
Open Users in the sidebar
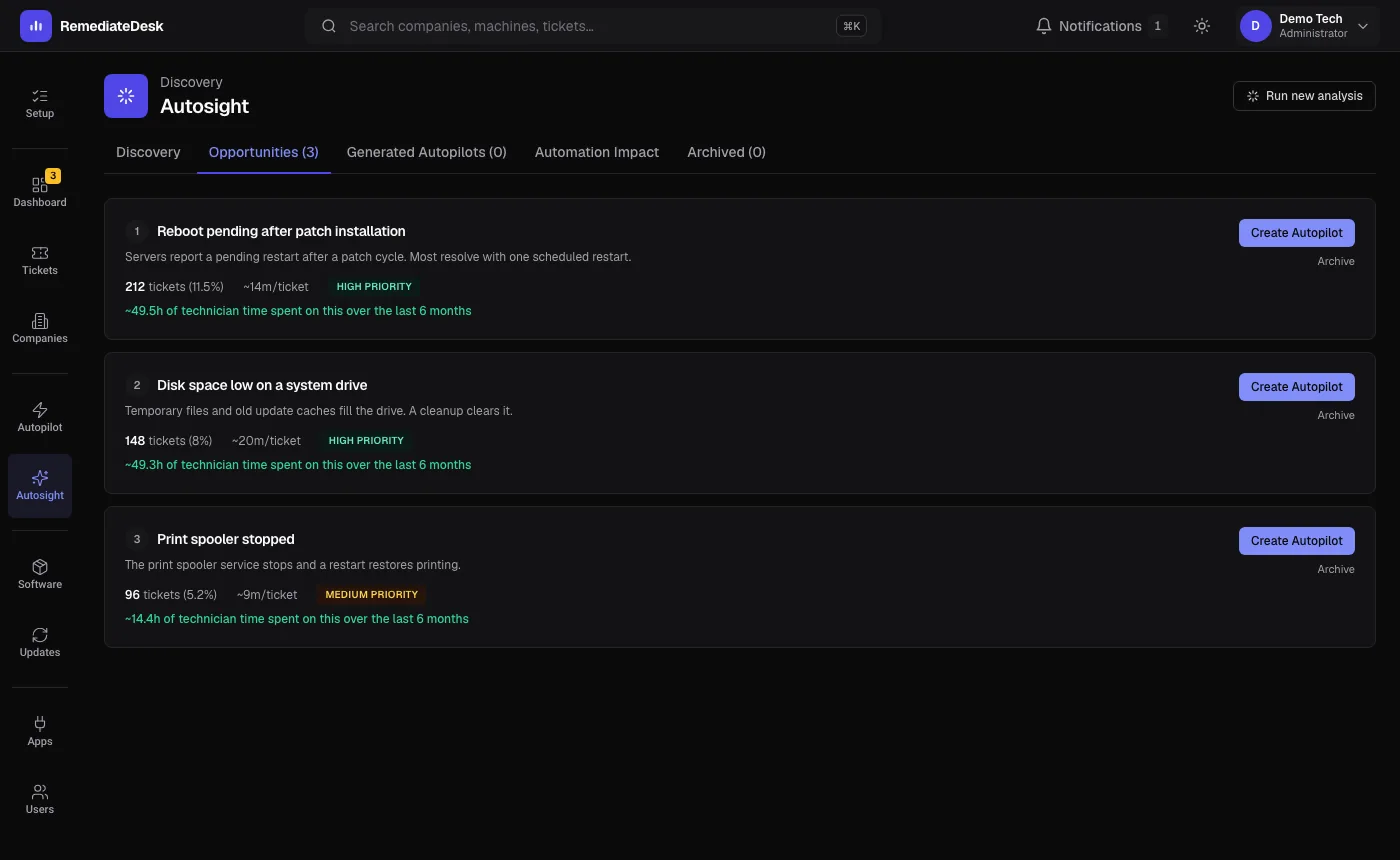point(40,799)
